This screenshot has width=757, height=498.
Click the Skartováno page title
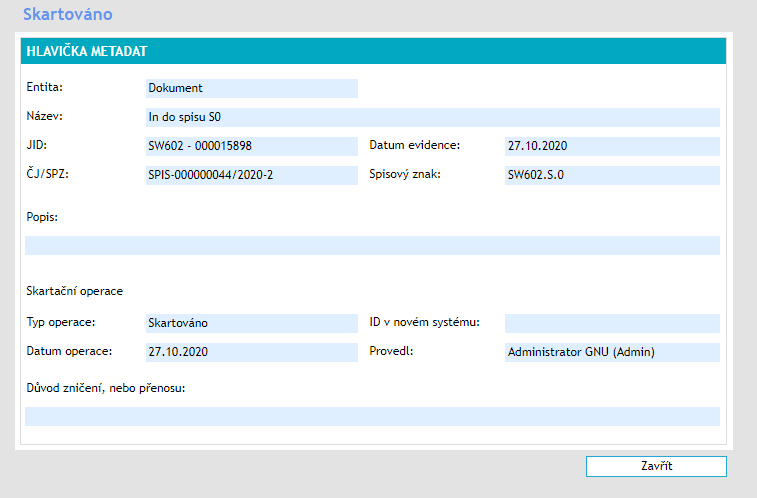[x=68, y=15]
